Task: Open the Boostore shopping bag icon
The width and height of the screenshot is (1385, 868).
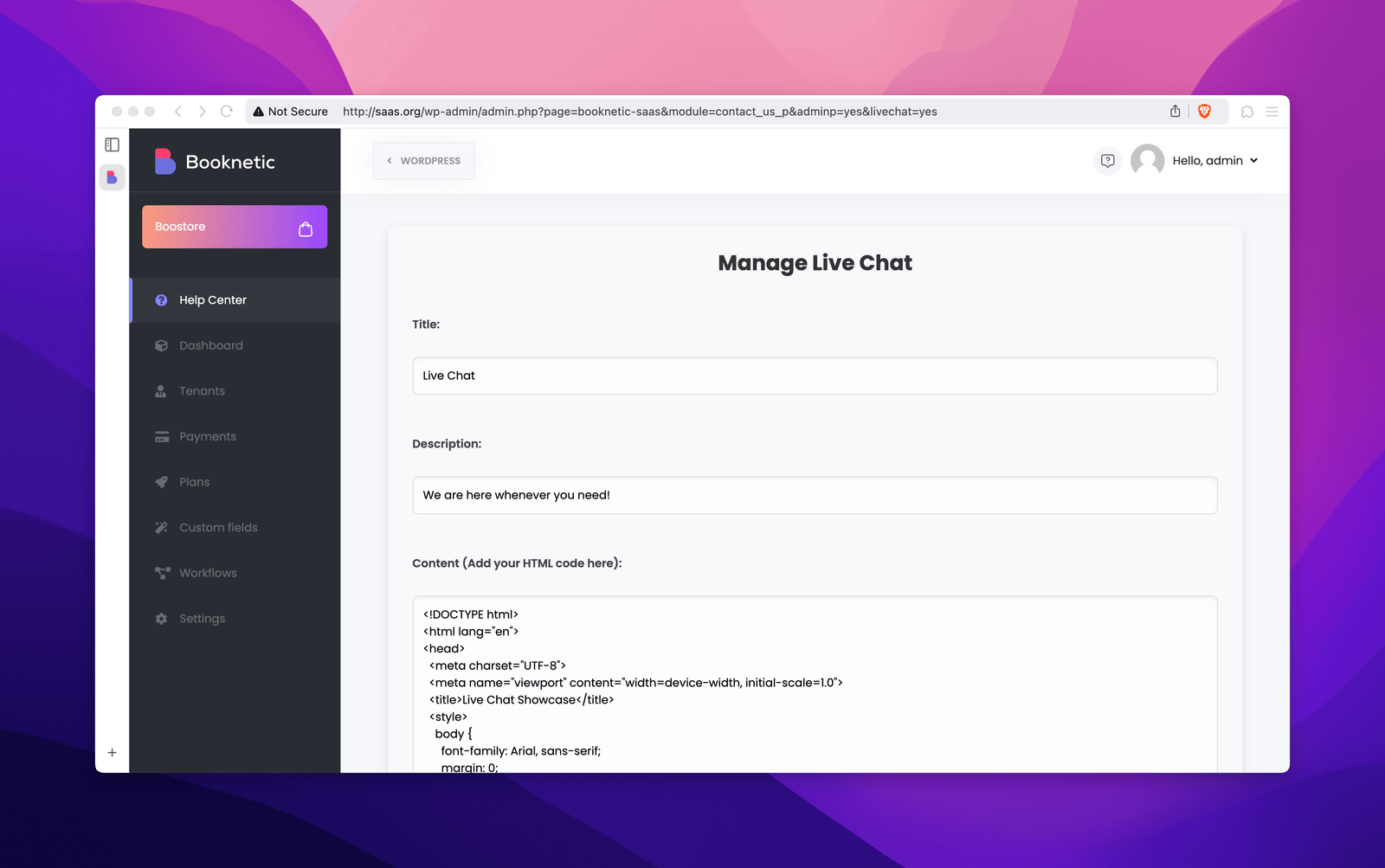Action: [x=306, y=228]
